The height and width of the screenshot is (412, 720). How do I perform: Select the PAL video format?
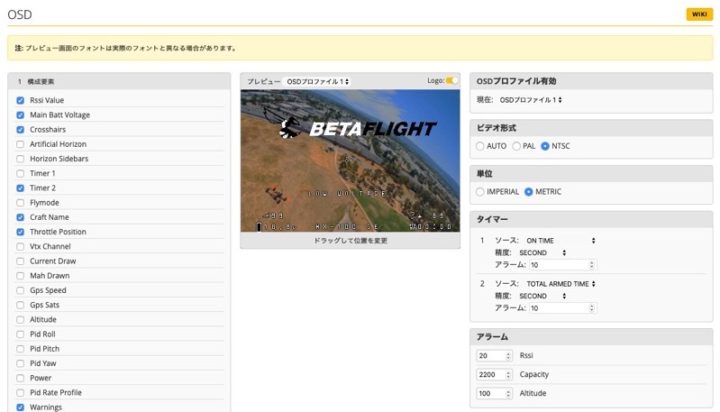[516, 146]
